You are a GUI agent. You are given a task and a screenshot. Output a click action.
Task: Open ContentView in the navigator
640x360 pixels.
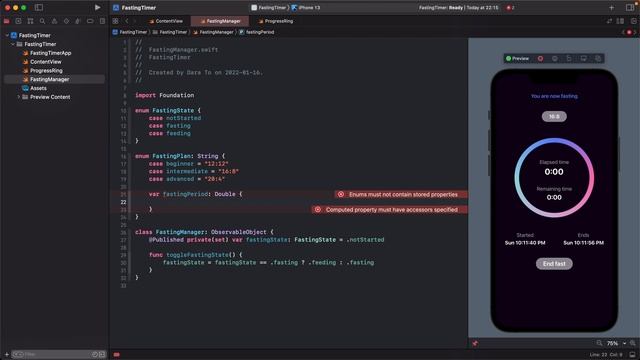[x=42, y=62]
